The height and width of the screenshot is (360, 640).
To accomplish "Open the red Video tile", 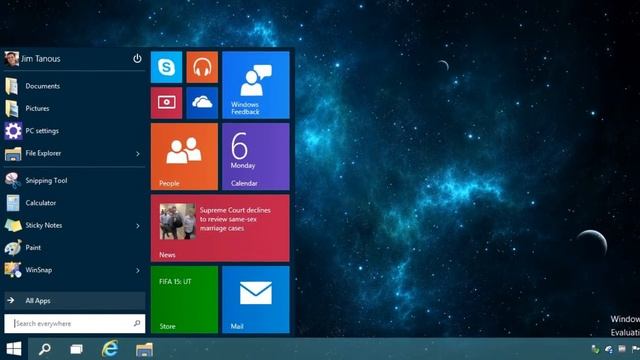I will pyautogui.click(x=167, y=103).
